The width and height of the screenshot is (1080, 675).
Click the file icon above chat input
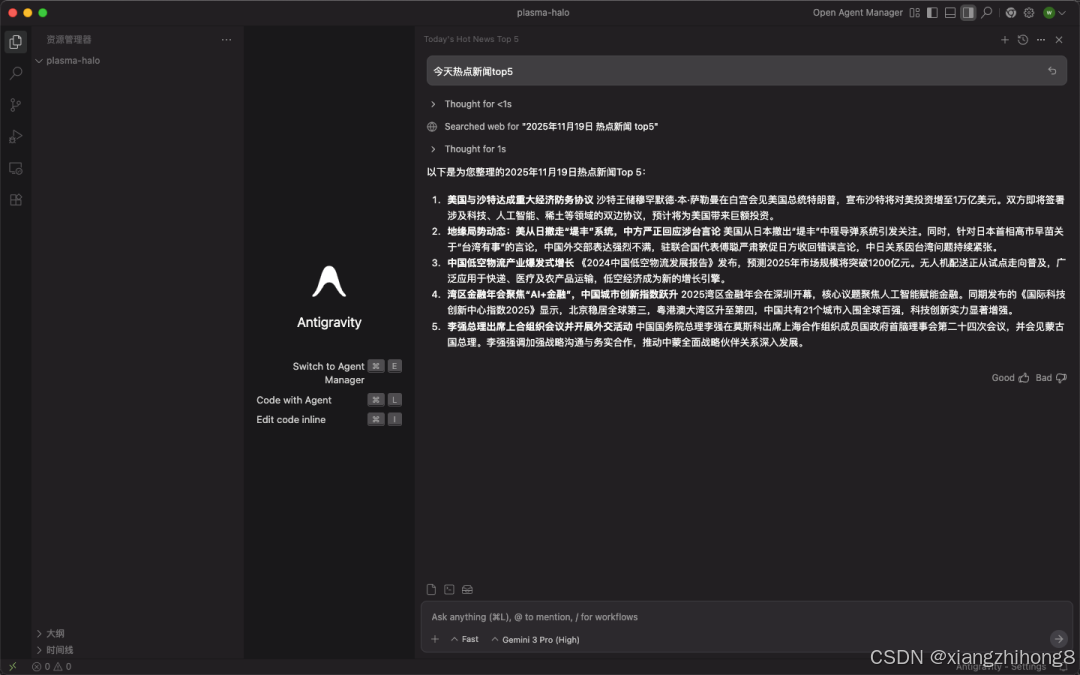[x=431, y=590]
